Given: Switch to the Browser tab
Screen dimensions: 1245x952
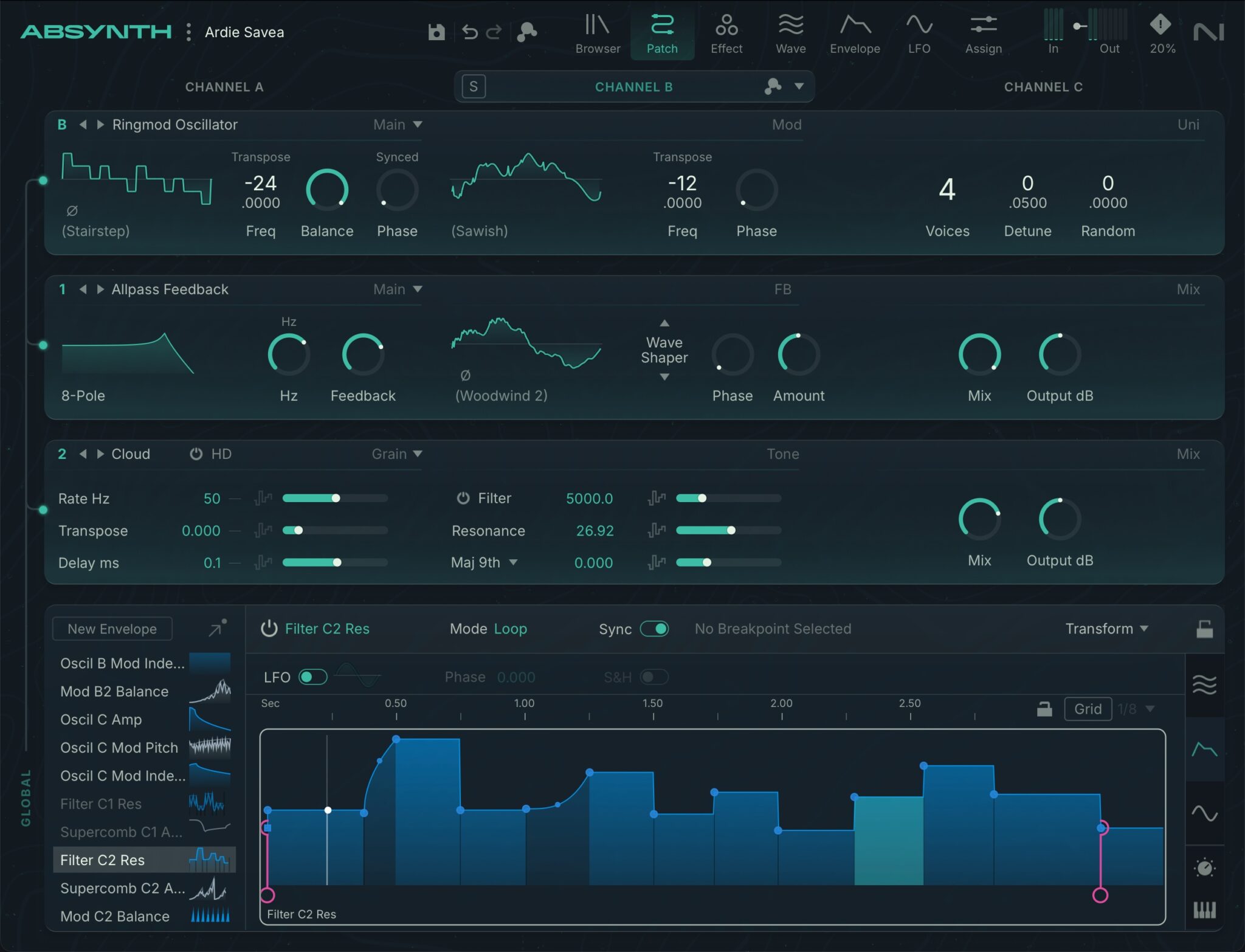Looking at the screenshot, I should coord(598,34).
